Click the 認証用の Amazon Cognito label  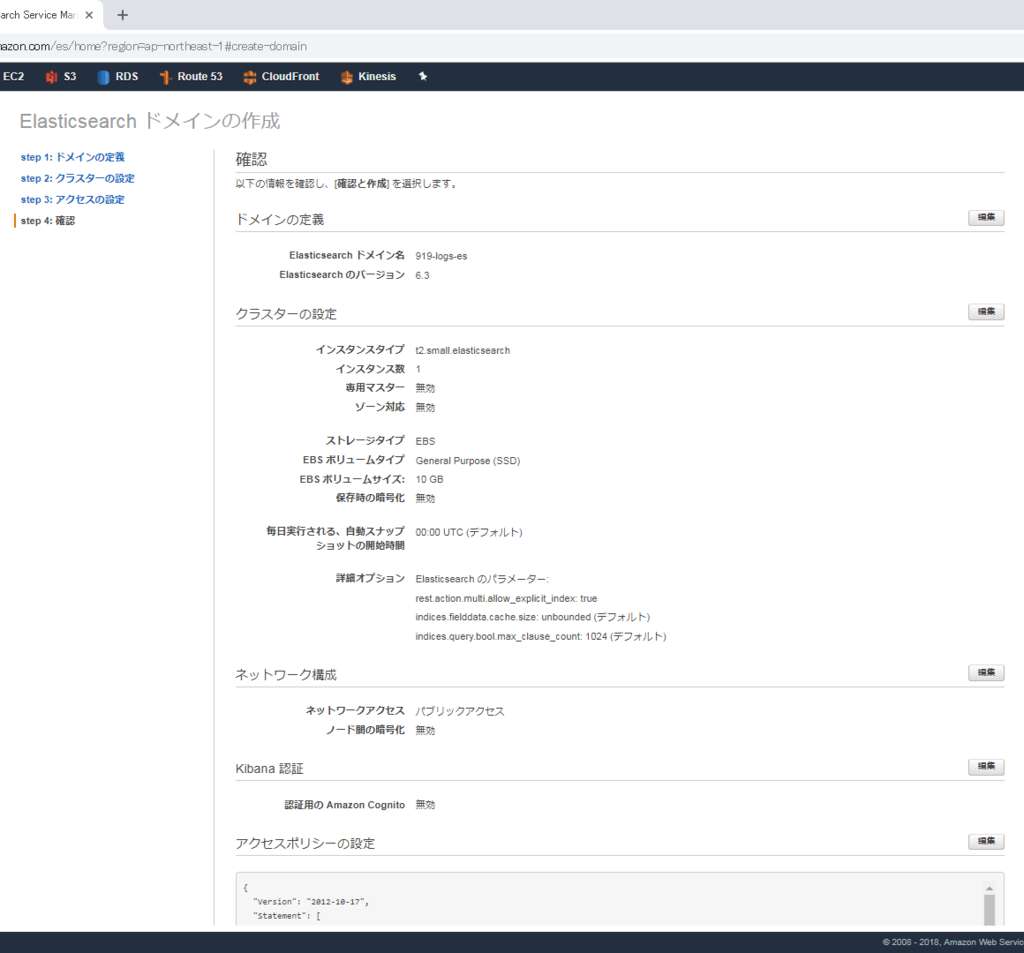point(345,805)
